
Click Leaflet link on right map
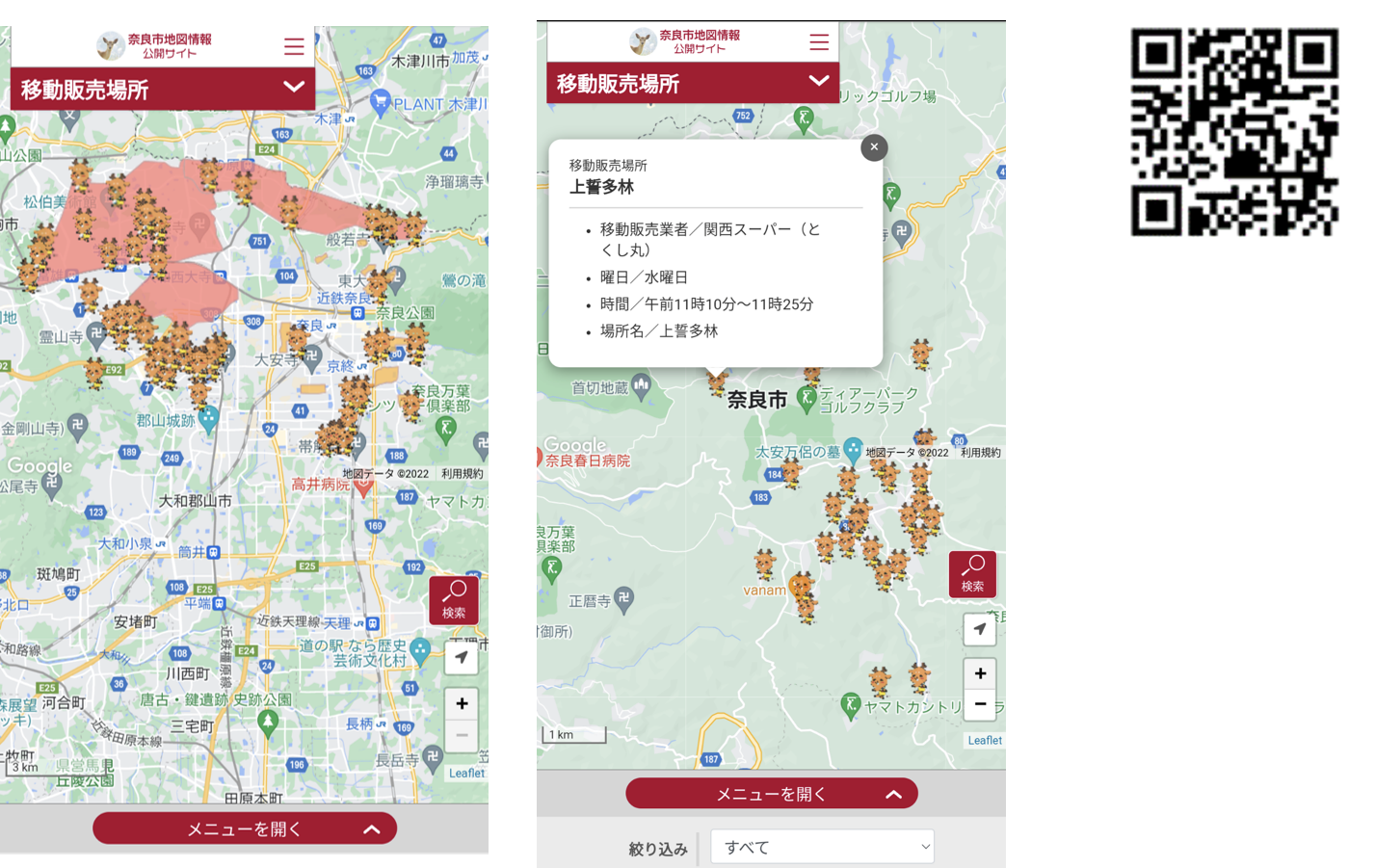click(x=985, y=740)
